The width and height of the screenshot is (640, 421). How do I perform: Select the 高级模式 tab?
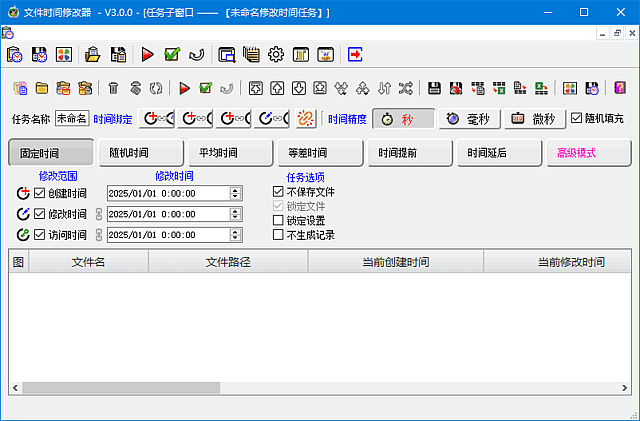coord(588,153)
